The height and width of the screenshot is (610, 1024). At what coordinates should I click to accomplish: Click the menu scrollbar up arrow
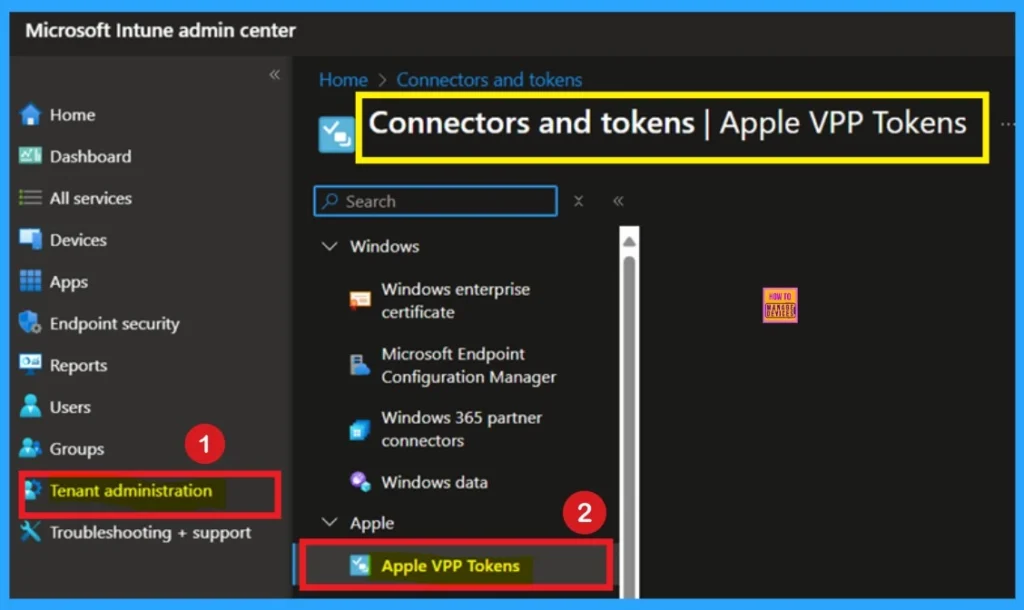pos(629,241)
